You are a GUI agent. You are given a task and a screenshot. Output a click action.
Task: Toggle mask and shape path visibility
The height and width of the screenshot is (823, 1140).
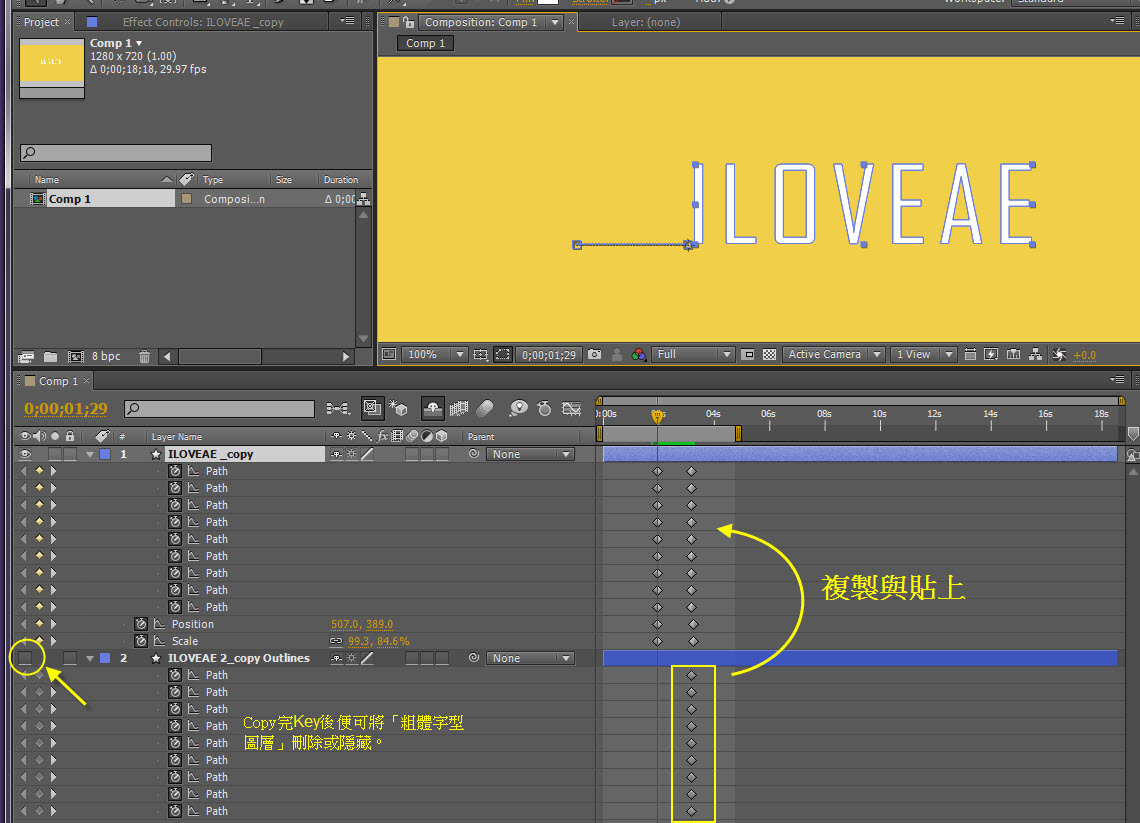(x=502, y=355)
